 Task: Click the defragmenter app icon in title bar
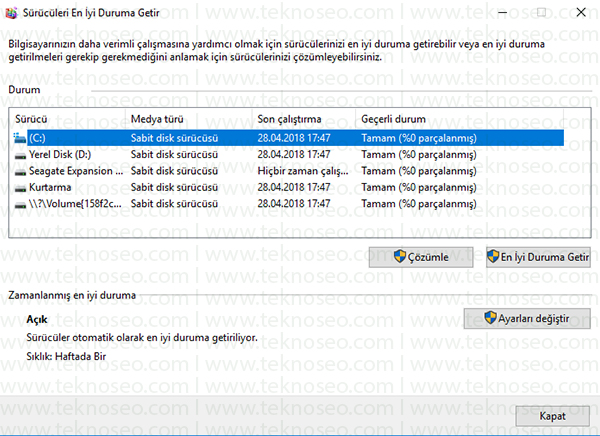pos(11,13)
